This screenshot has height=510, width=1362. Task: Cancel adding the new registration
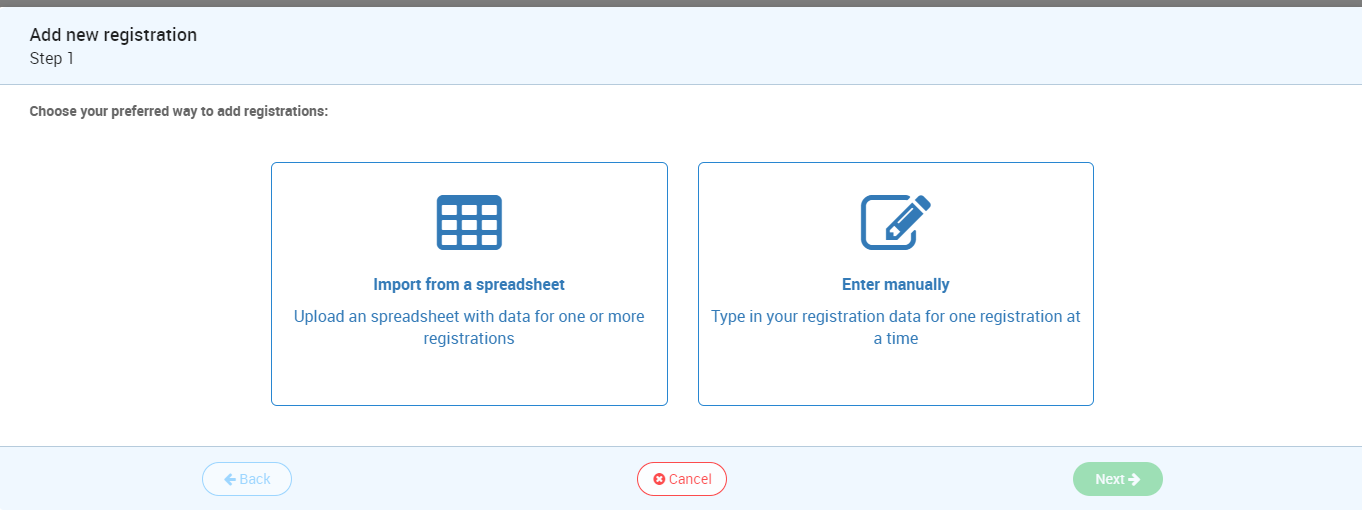point(682,479)
